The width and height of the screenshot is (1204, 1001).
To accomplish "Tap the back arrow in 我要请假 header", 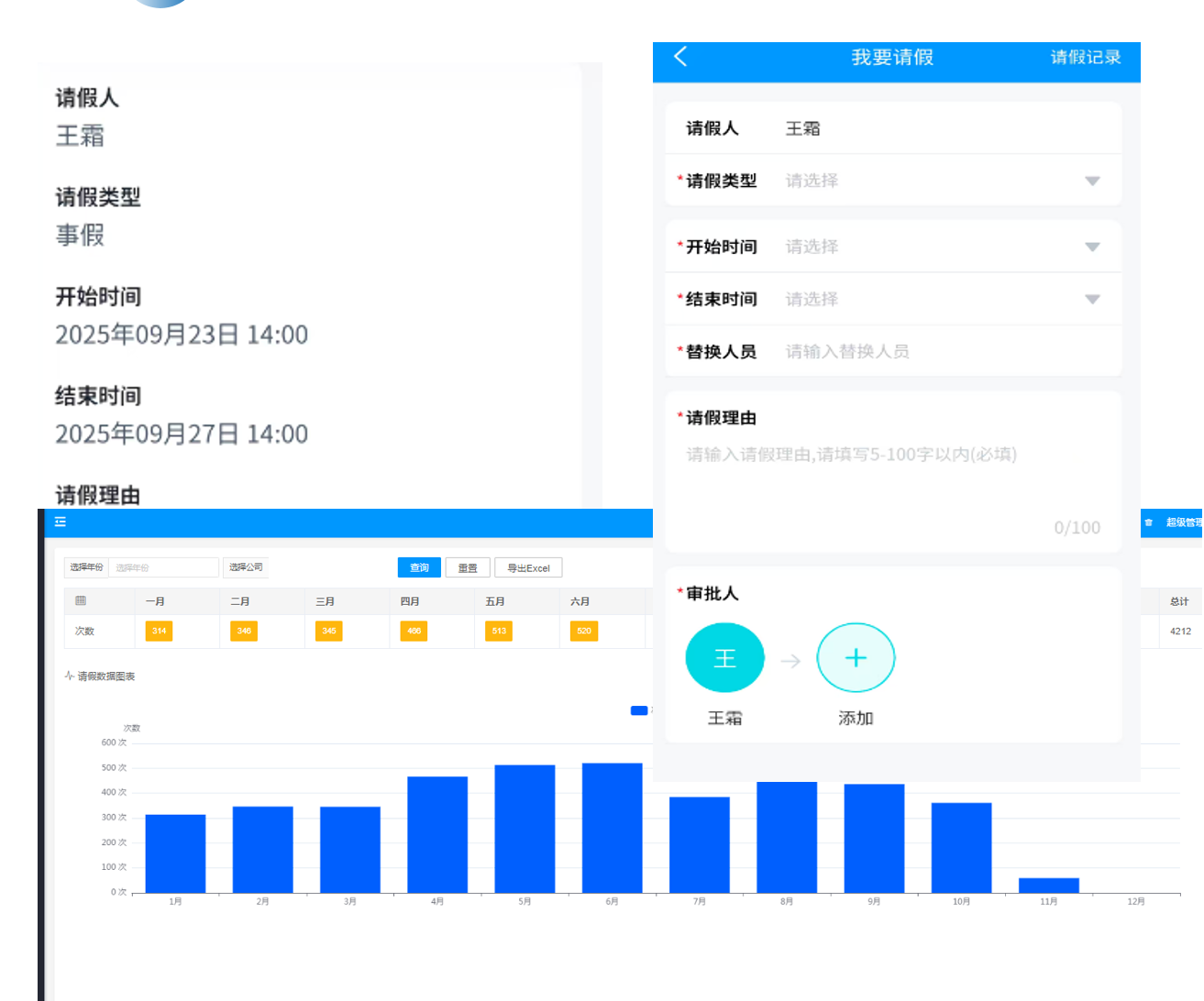I will 680,57.
